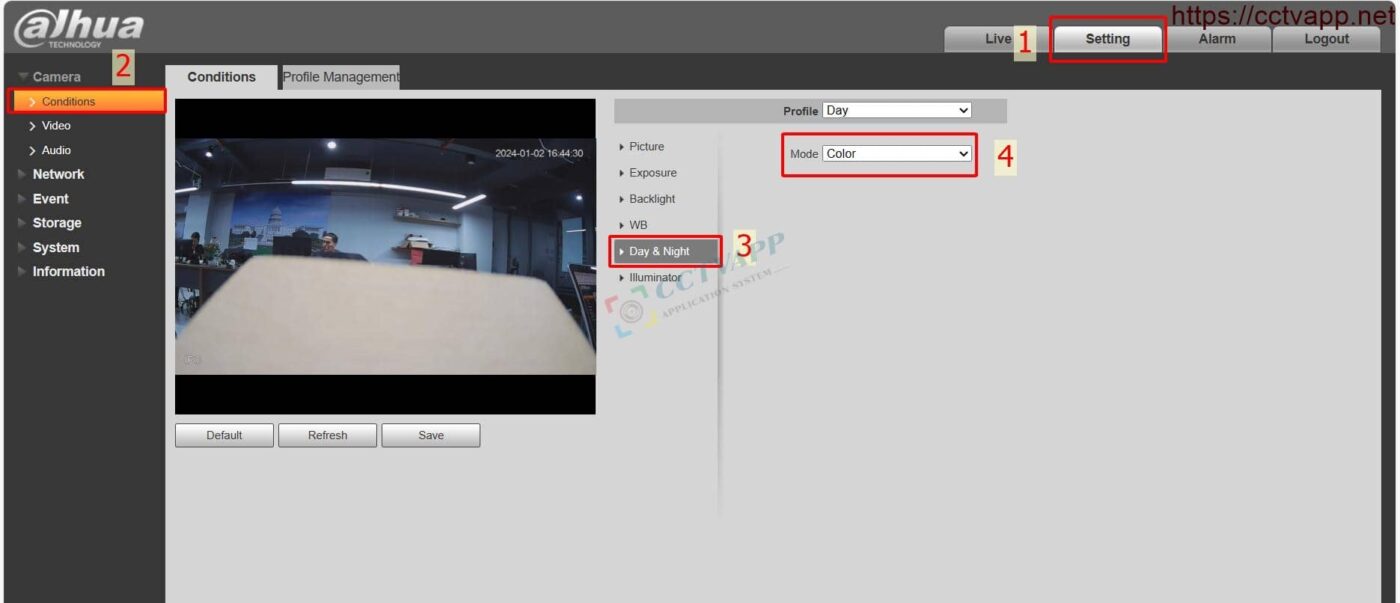Image resolution: width=1400 pixels, height=603 pixels.
Task: Open the Profile dropdown set to Day
Action: [897, 110]
